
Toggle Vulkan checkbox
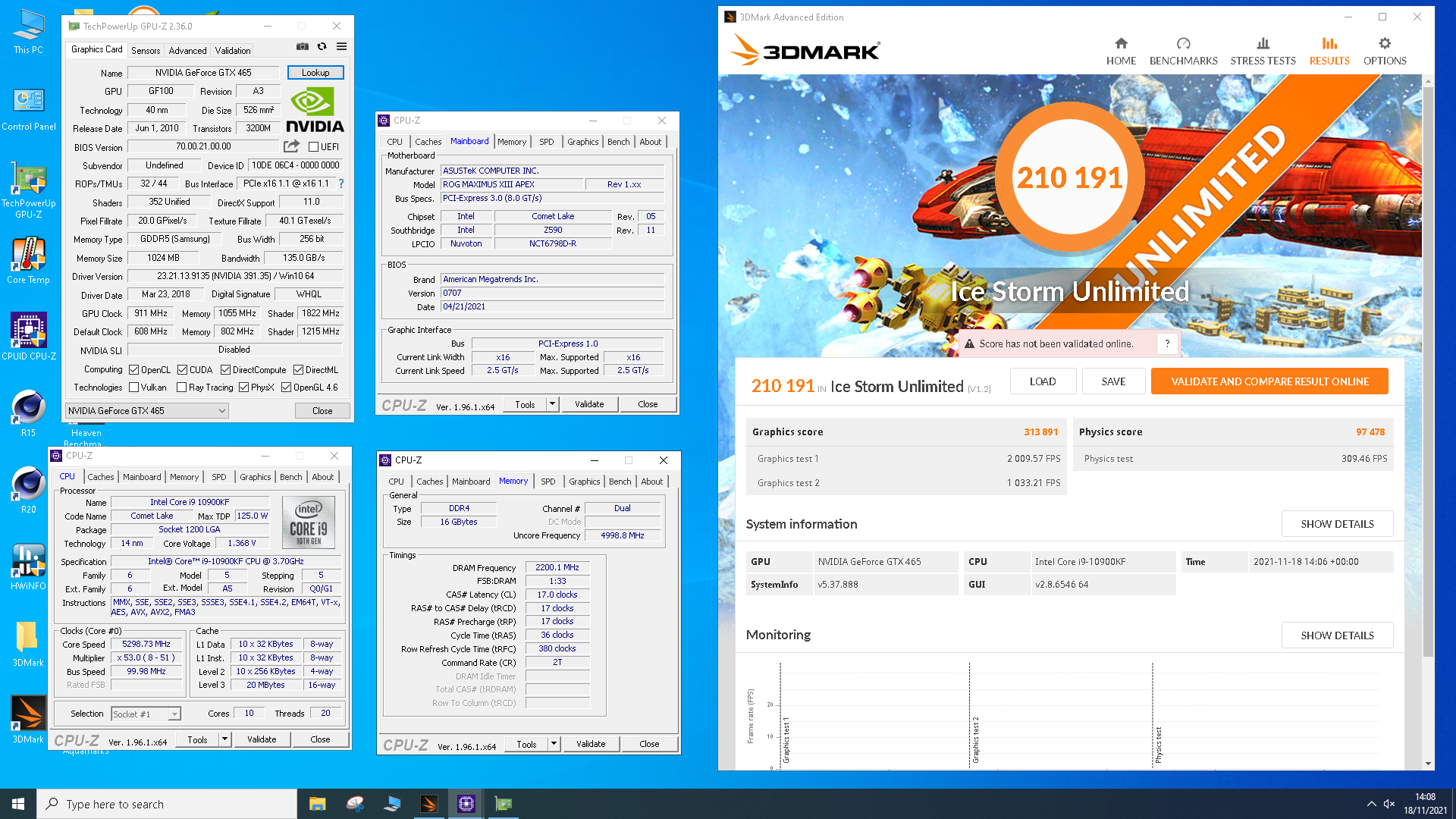coord(133,388)
